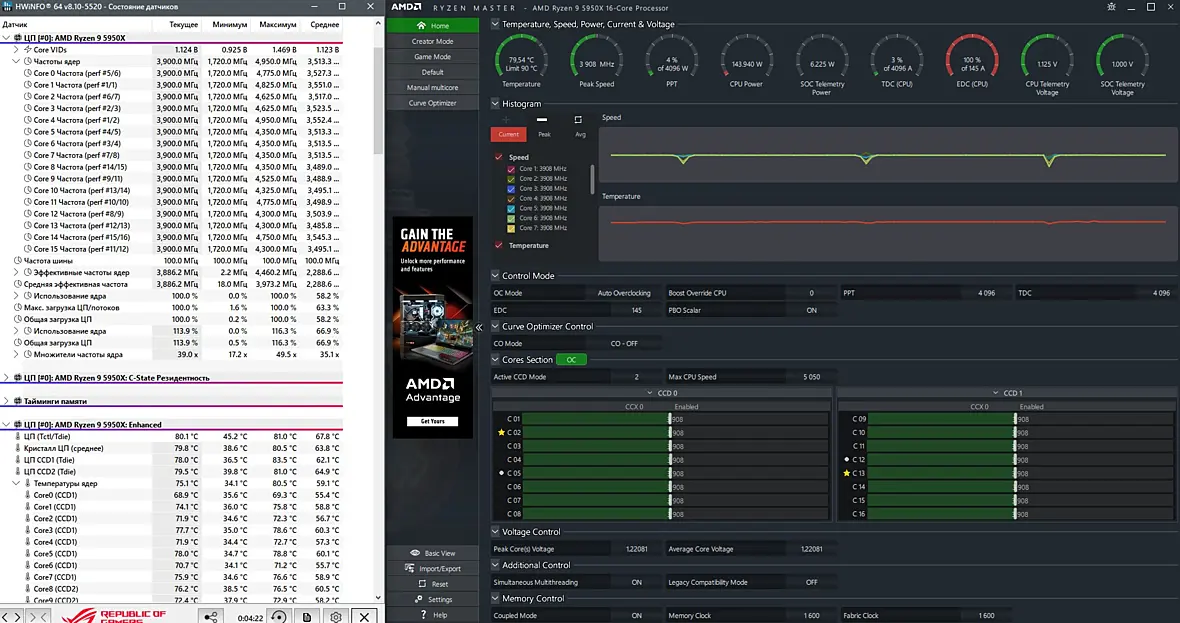Viewport: 1180px width, 623px height.
Task: Toggle Core 3 speed checkbox
Action: tap(511, 189)
